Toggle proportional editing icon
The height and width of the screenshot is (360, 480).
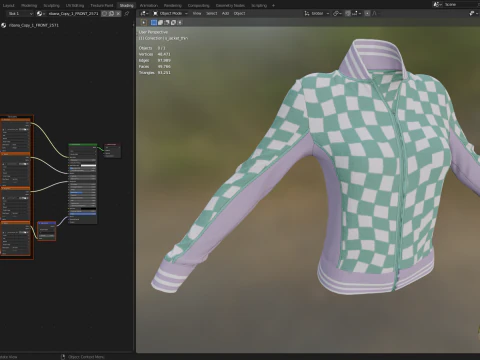pos(367,13)
